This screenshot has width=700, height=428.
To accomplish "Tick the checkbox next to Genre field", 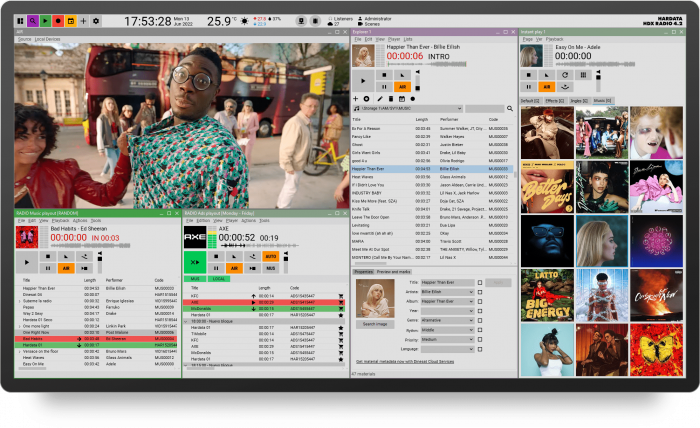I will click(480, 320).
